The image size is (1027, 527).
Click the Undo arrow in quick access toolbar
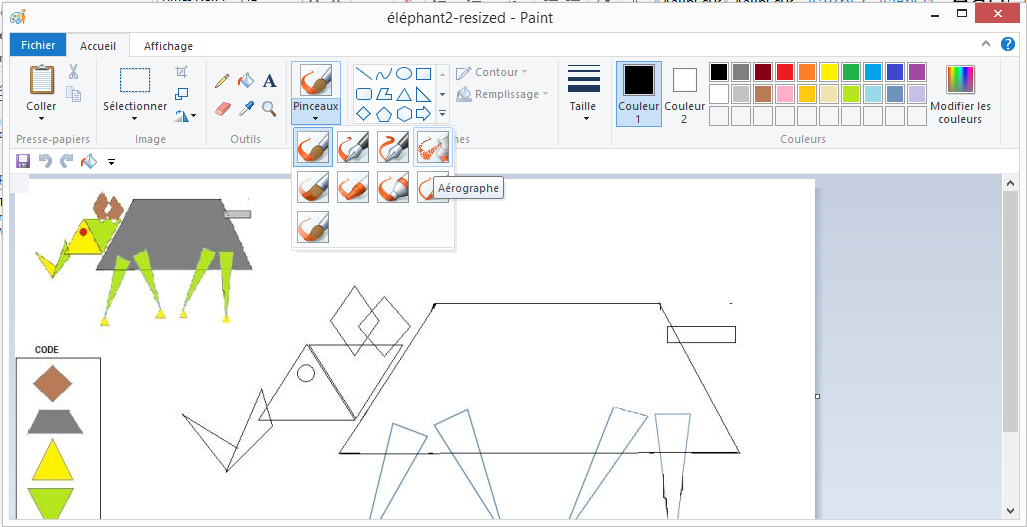pyautogui.click(x=45, y=161)
